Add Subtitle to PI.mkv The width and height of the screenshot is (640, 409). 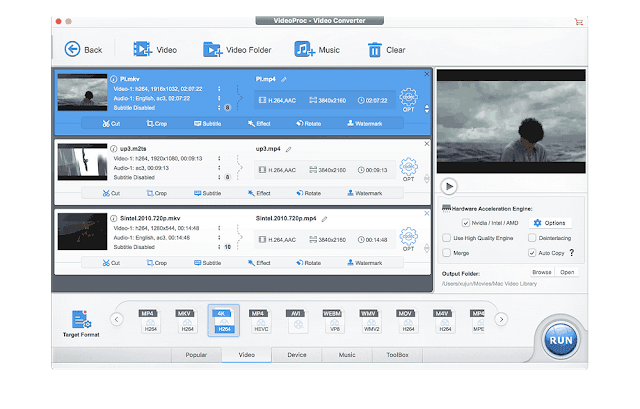coord(207,123)
